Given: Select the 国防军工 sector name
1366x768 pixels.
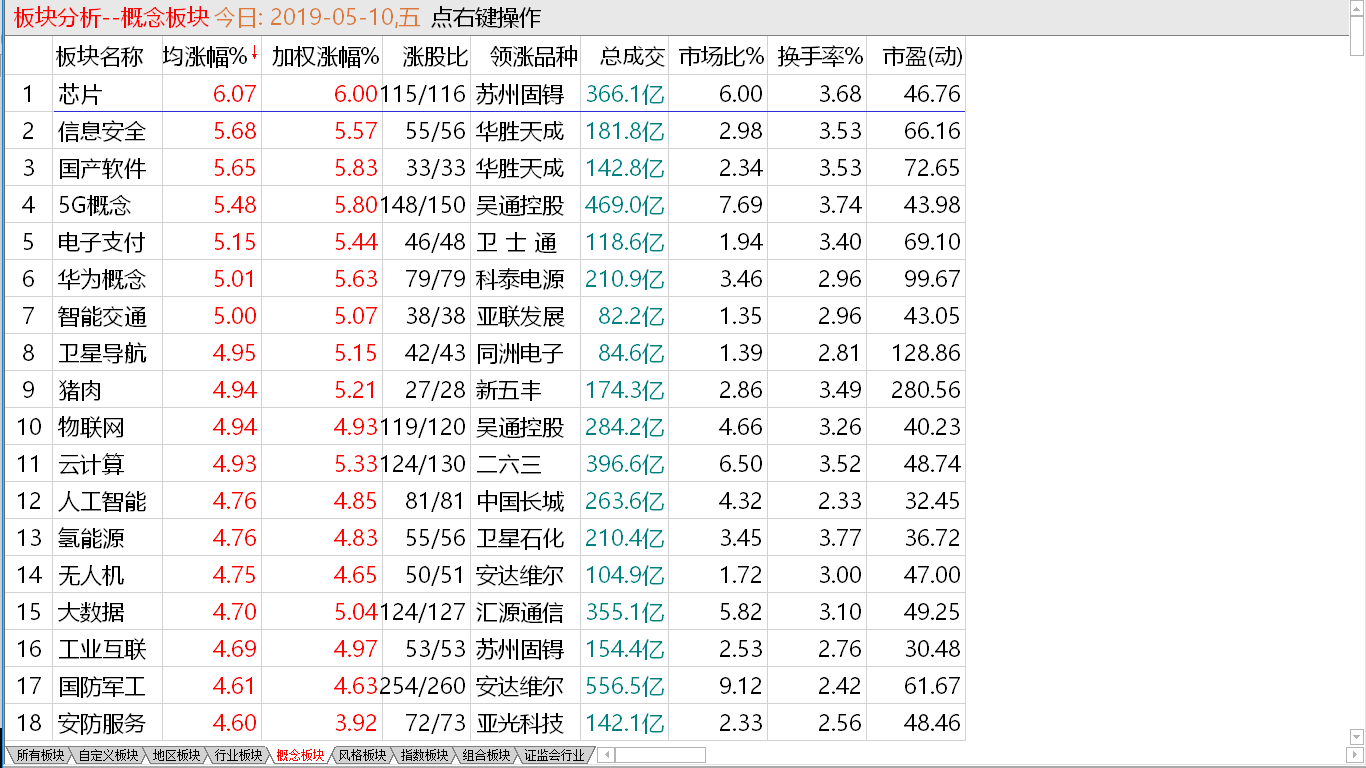Looking at the screenshot, I should (102, 686).
